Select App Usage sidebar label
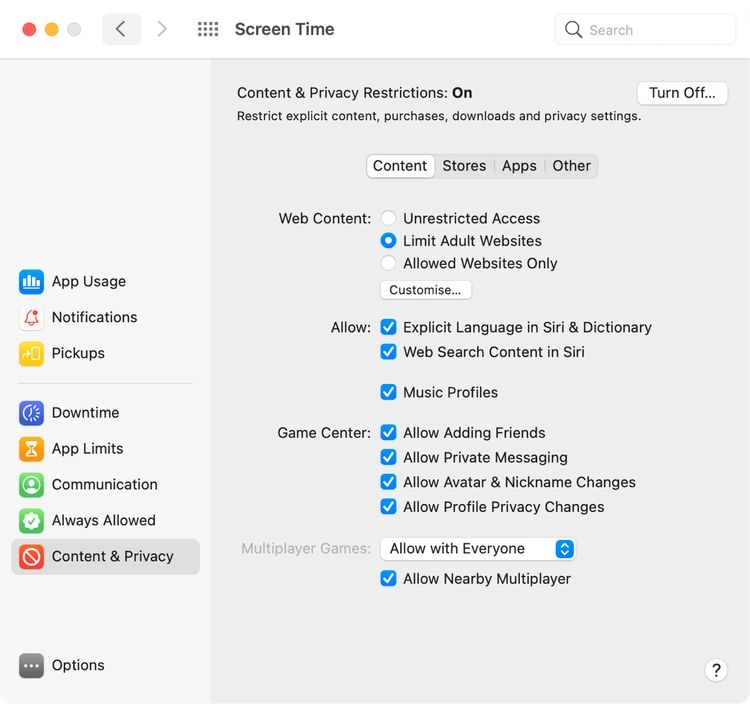This screenshot has height=704, width=750. (89, 281)
